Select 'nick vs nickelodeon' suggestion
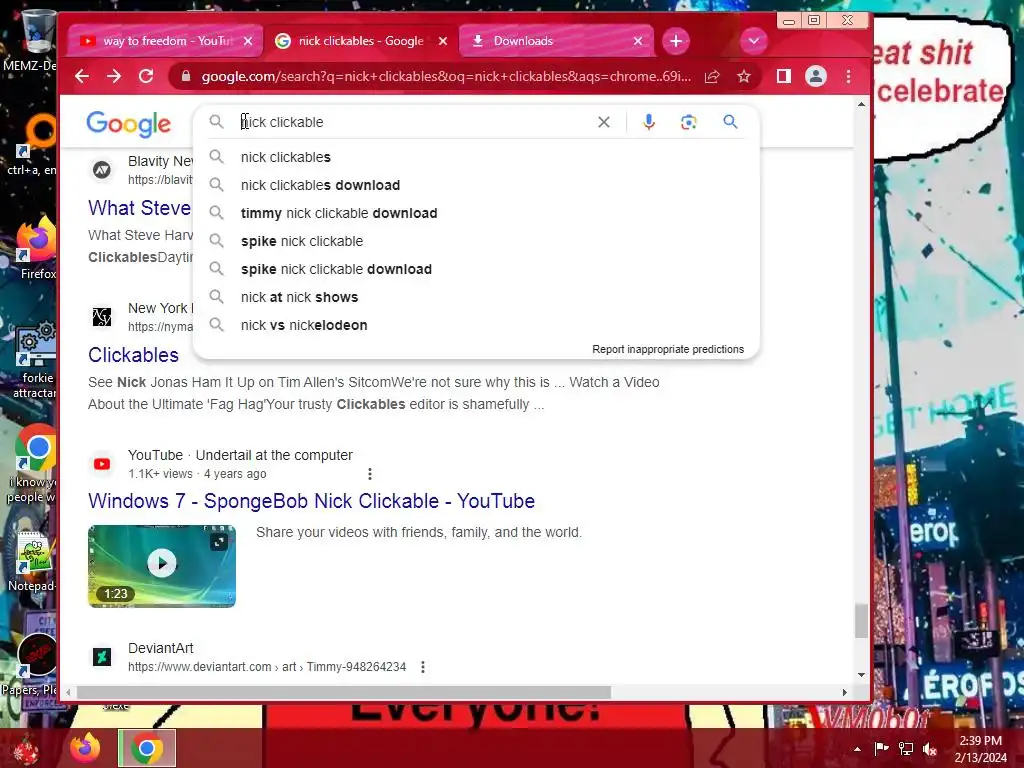This screenshot has height=768, width=1024. 477,326
